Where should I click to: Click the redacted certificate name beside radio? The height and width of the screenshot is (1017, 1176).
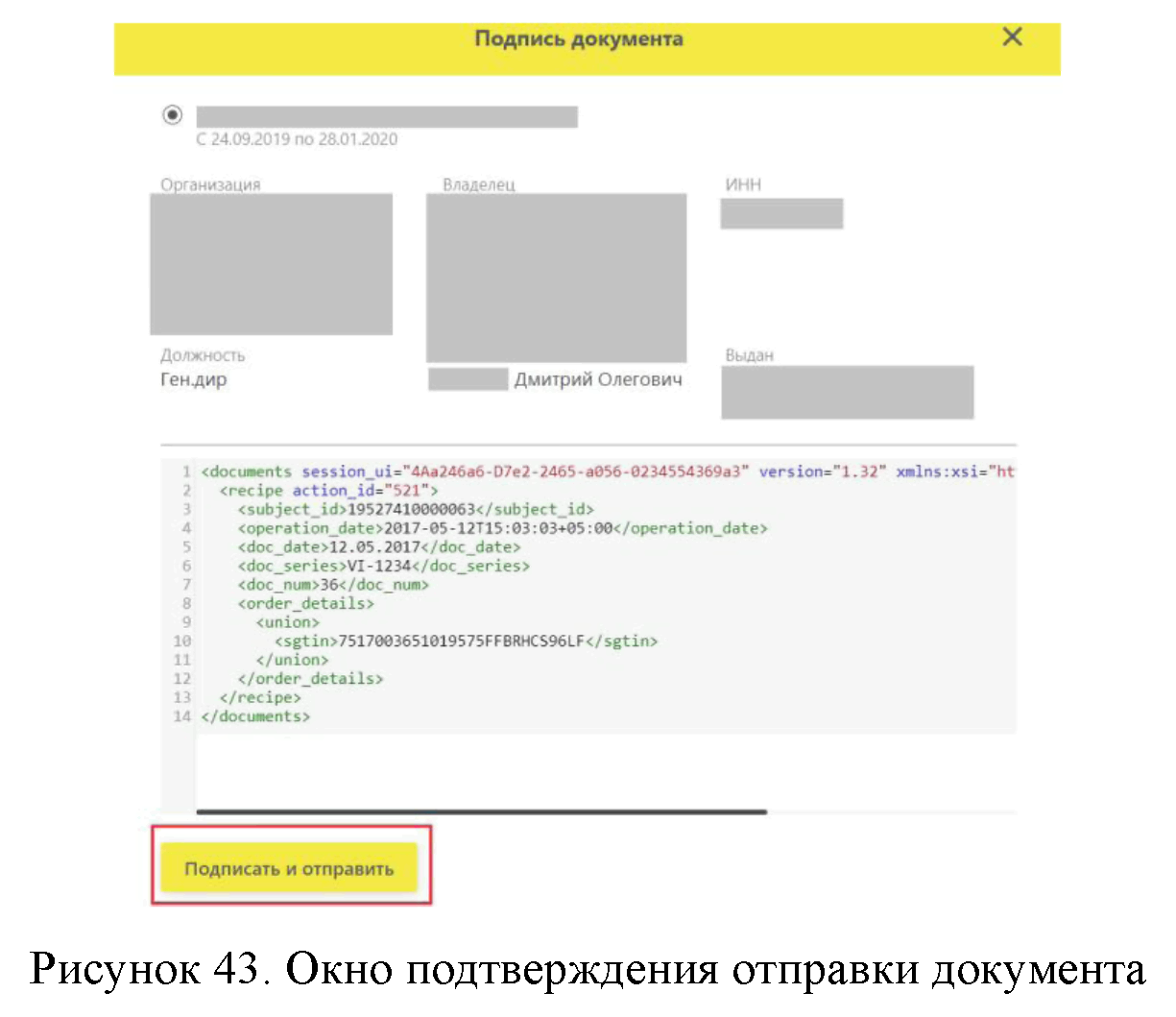coord(387,117)
